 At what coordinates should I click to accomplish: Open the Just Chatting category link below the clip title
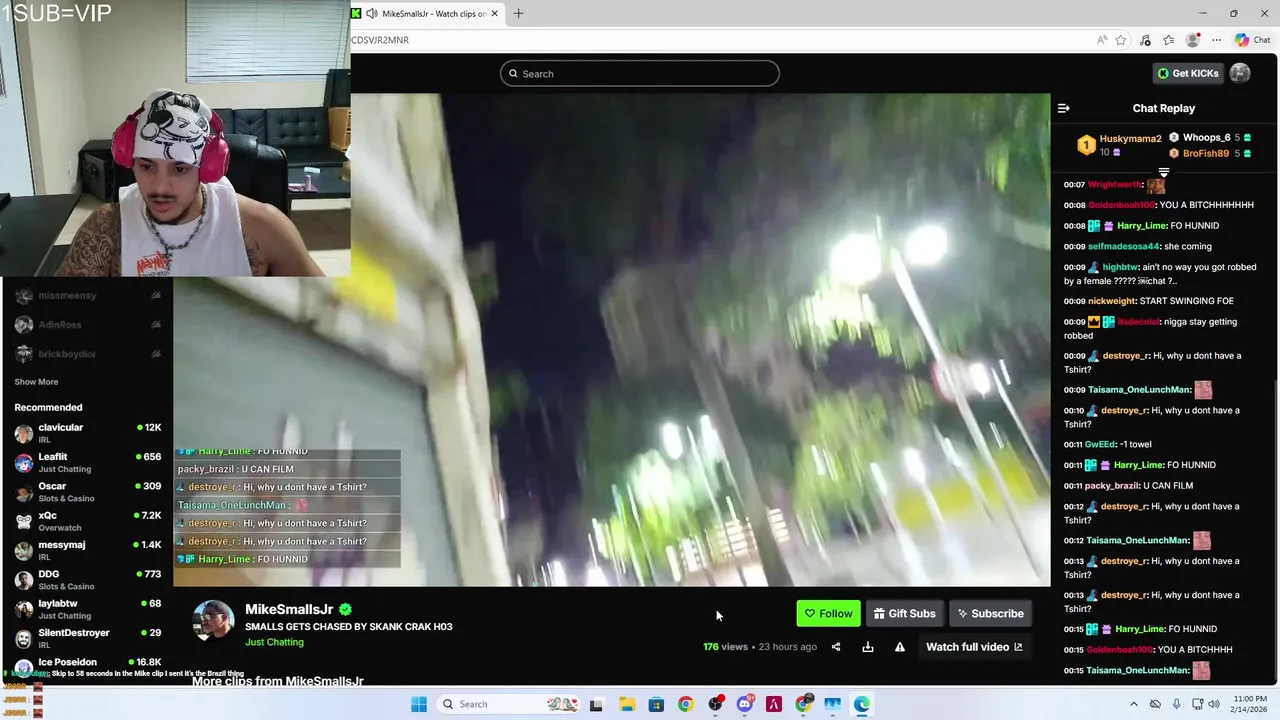coord(274,642)
